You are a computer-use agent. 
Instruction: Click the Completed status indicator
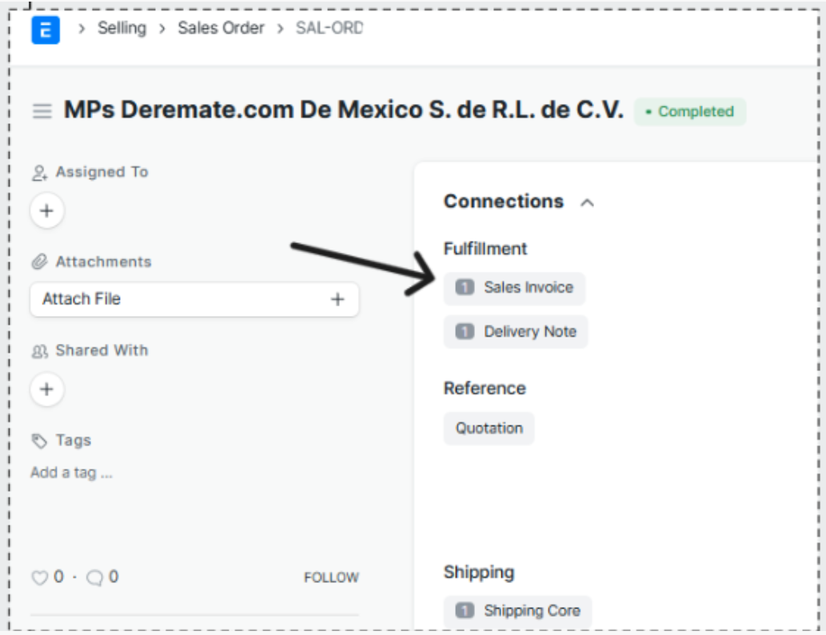click(689, 112)
